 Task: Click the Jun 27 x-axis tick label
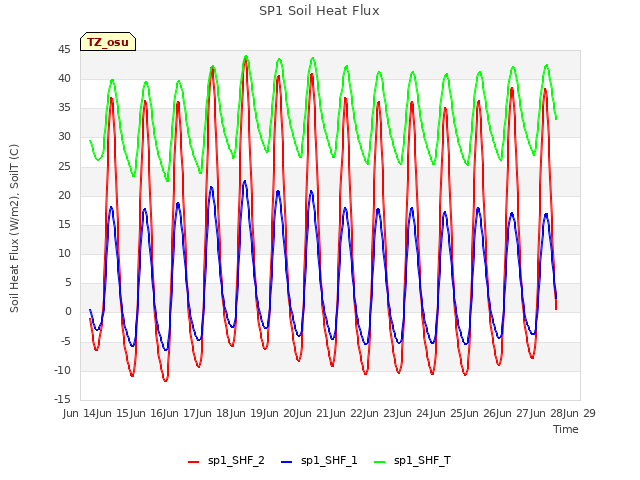click(x=513, y=413)
